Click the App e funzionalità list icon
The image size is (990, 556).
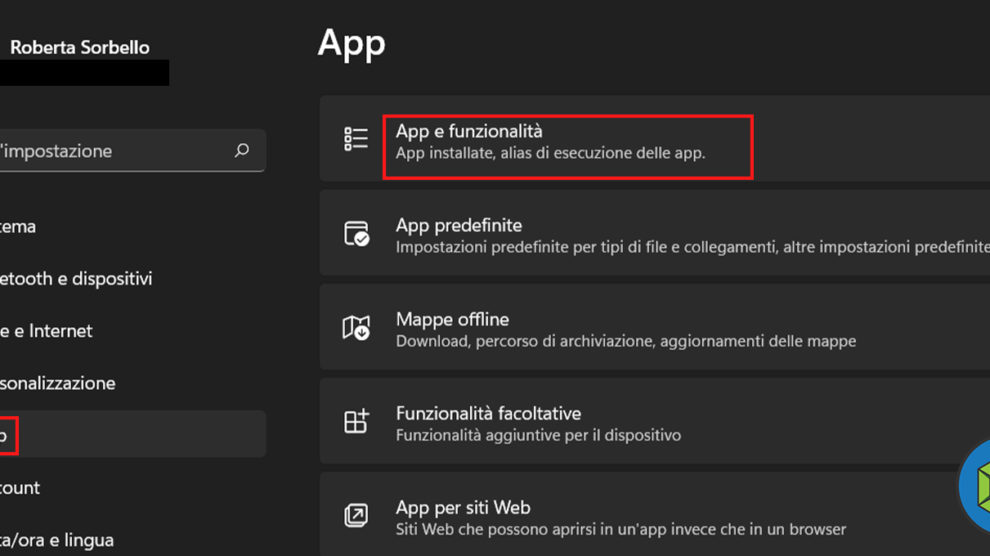click(x=356, y=139)
